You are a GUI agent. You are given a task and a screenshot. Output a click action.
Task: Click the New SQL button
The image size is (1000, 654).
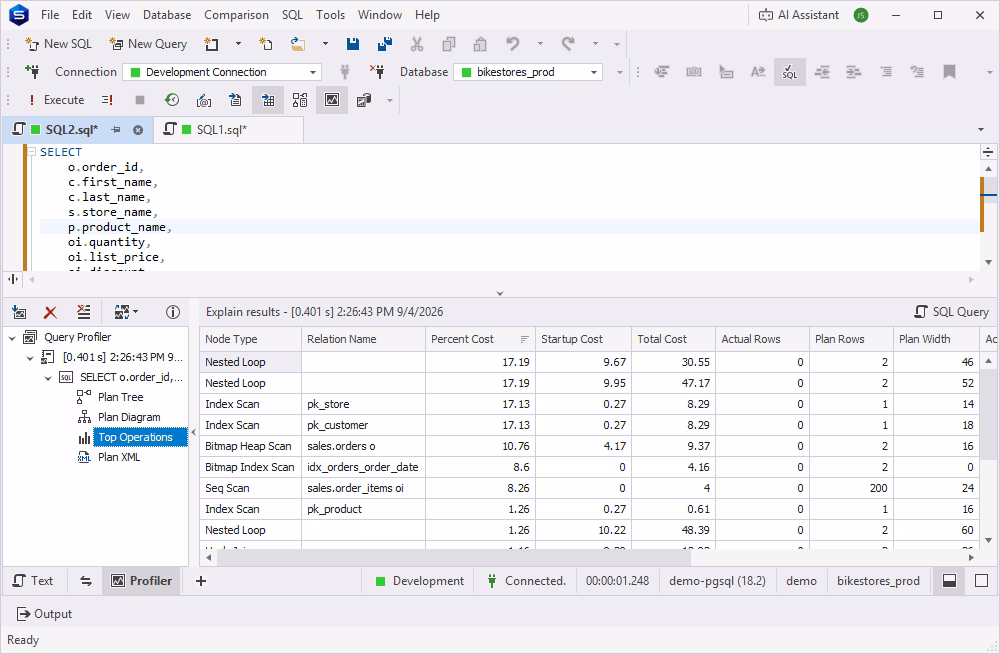(x=58, y=44)
